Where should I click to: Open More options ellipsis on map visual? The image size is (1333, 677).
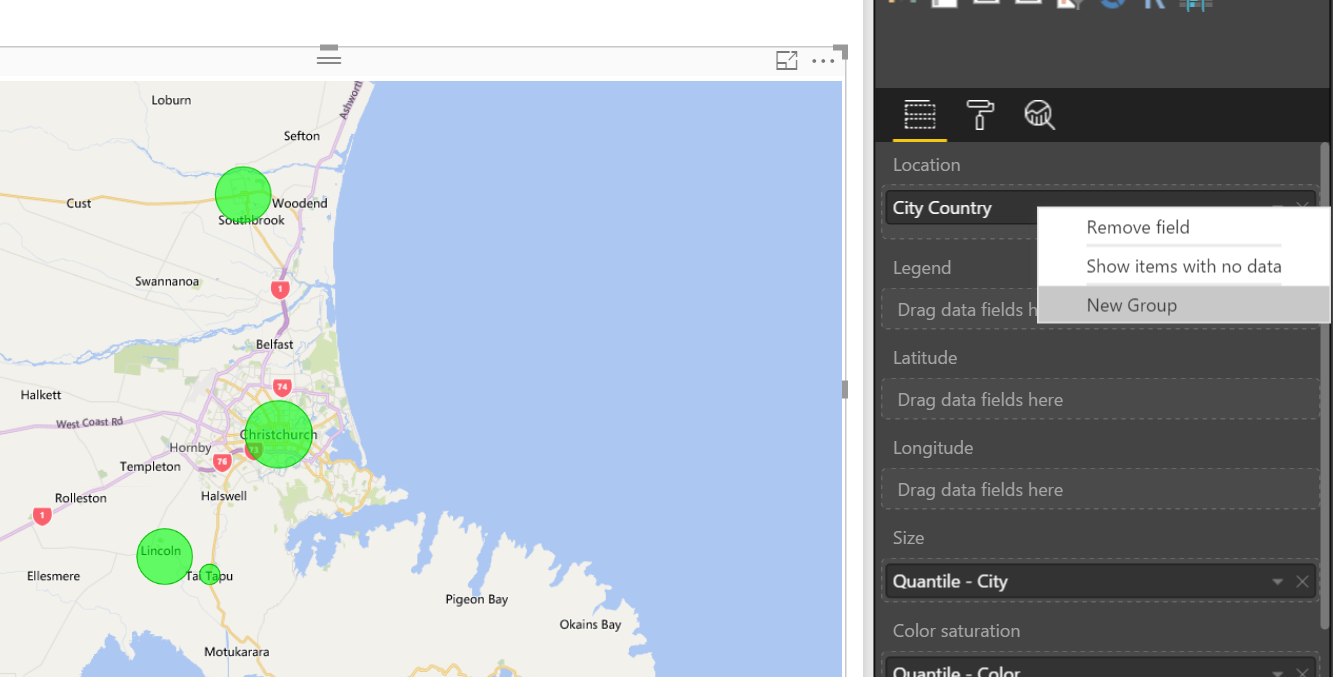[823, 61]
